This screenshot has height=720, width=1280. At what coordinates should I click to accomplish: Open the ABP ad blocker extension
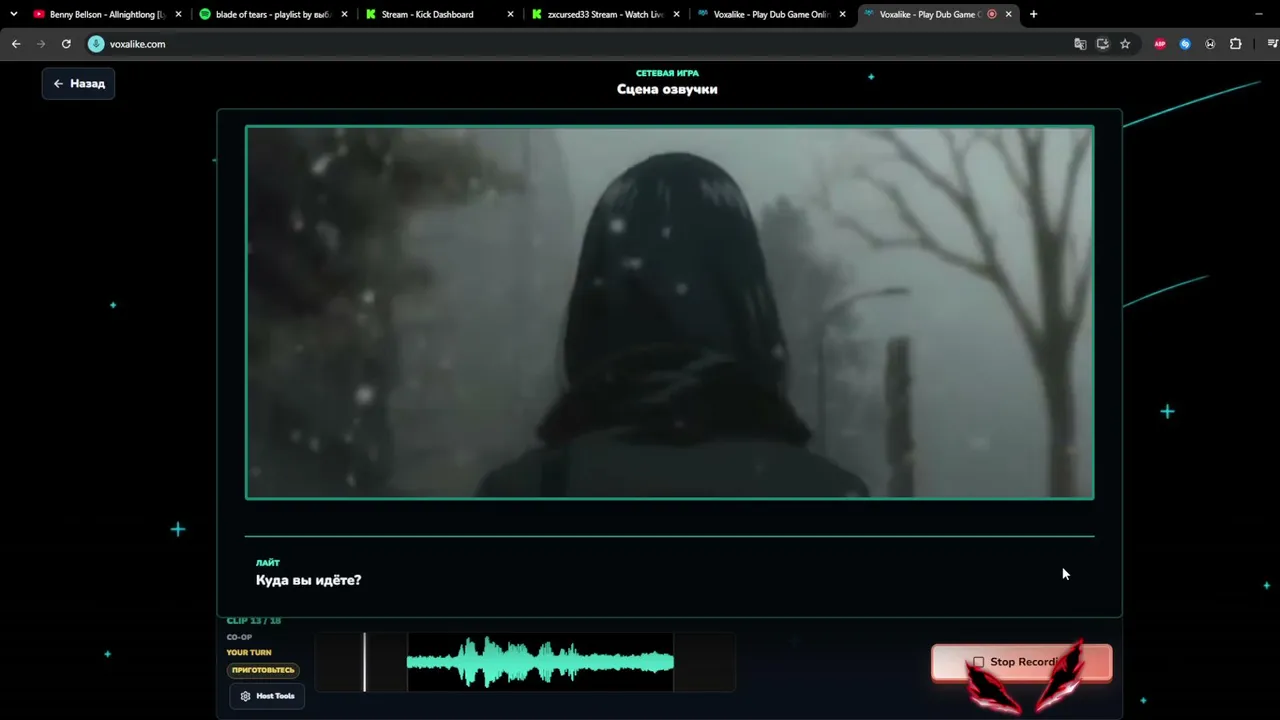1160,44
